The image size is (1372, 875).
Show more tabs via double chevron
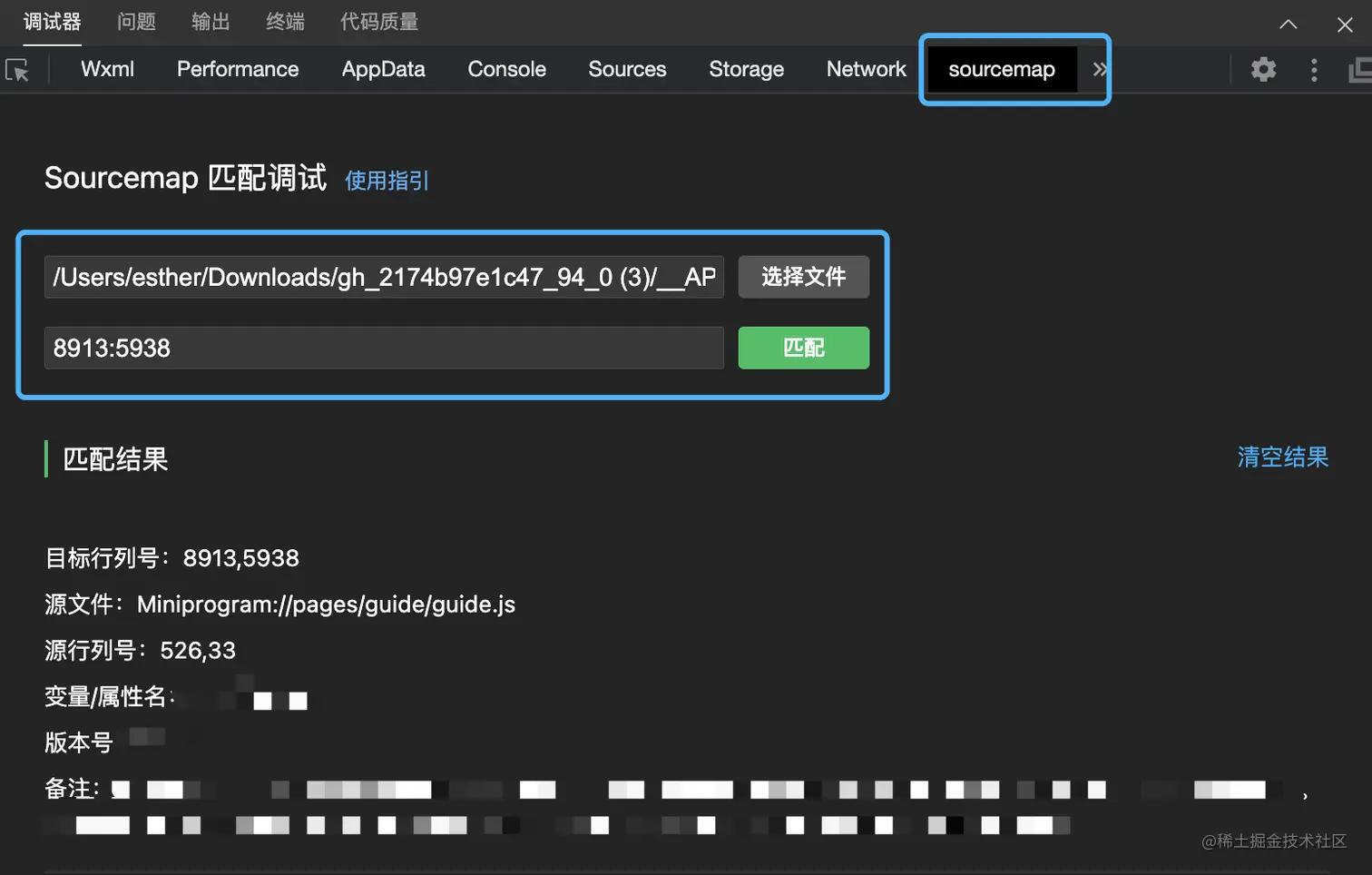point(1099,69)
